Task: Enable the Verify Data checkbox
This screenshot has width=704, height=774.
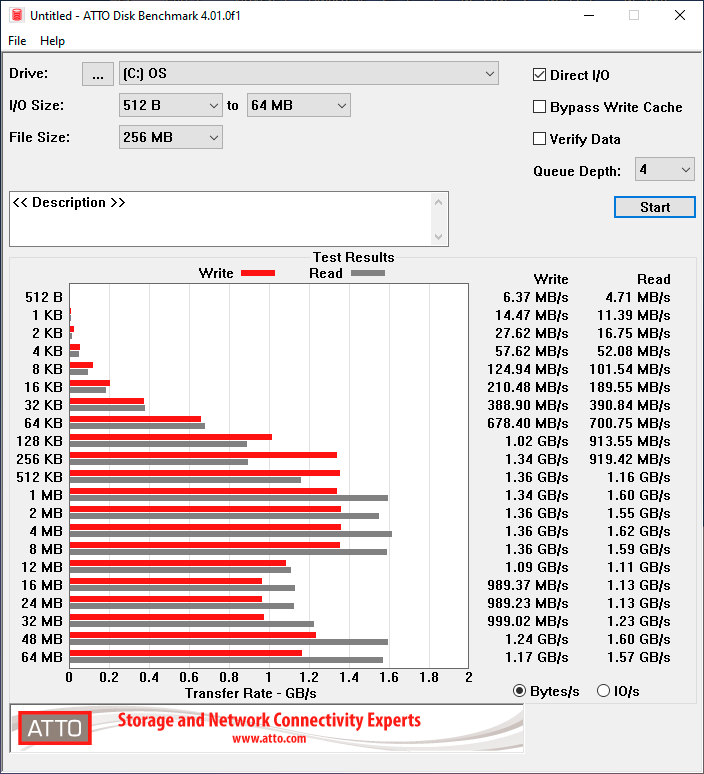Action: [539, 139]
